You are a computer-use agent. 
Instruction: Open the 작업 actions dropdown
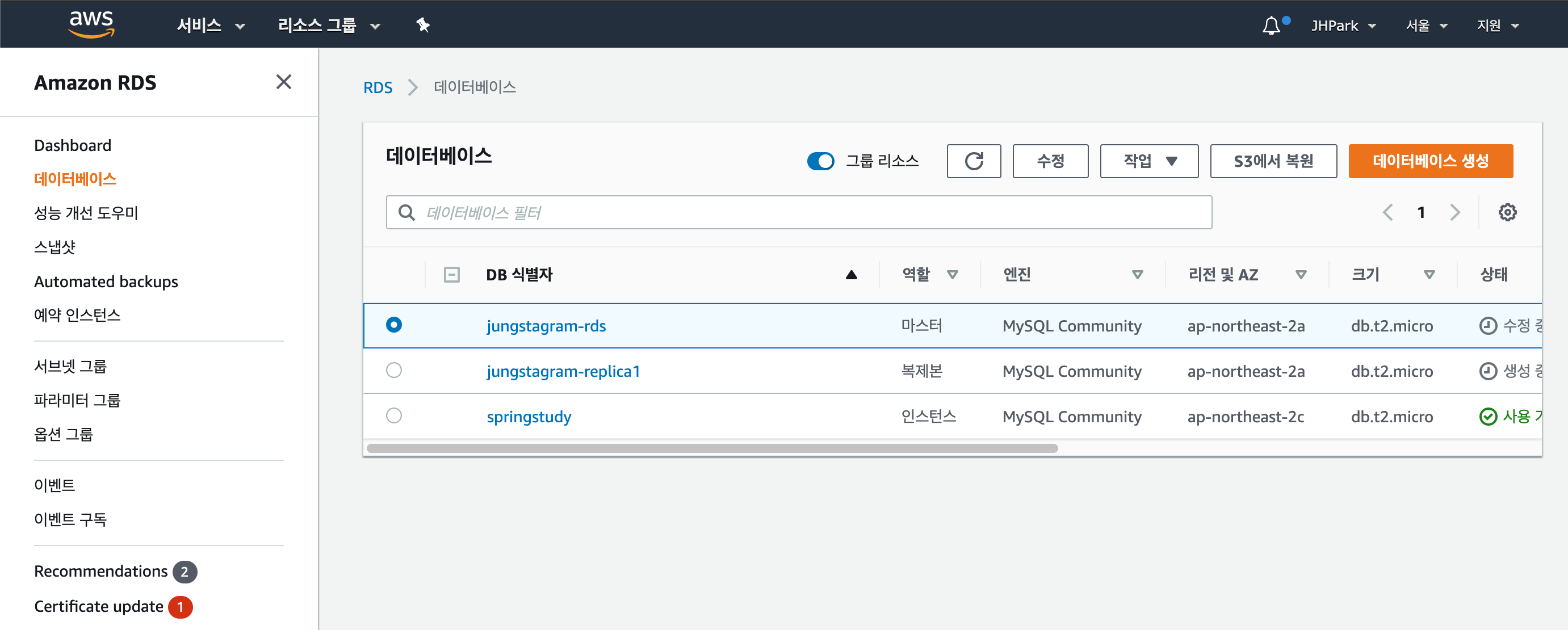(1148, 161)
